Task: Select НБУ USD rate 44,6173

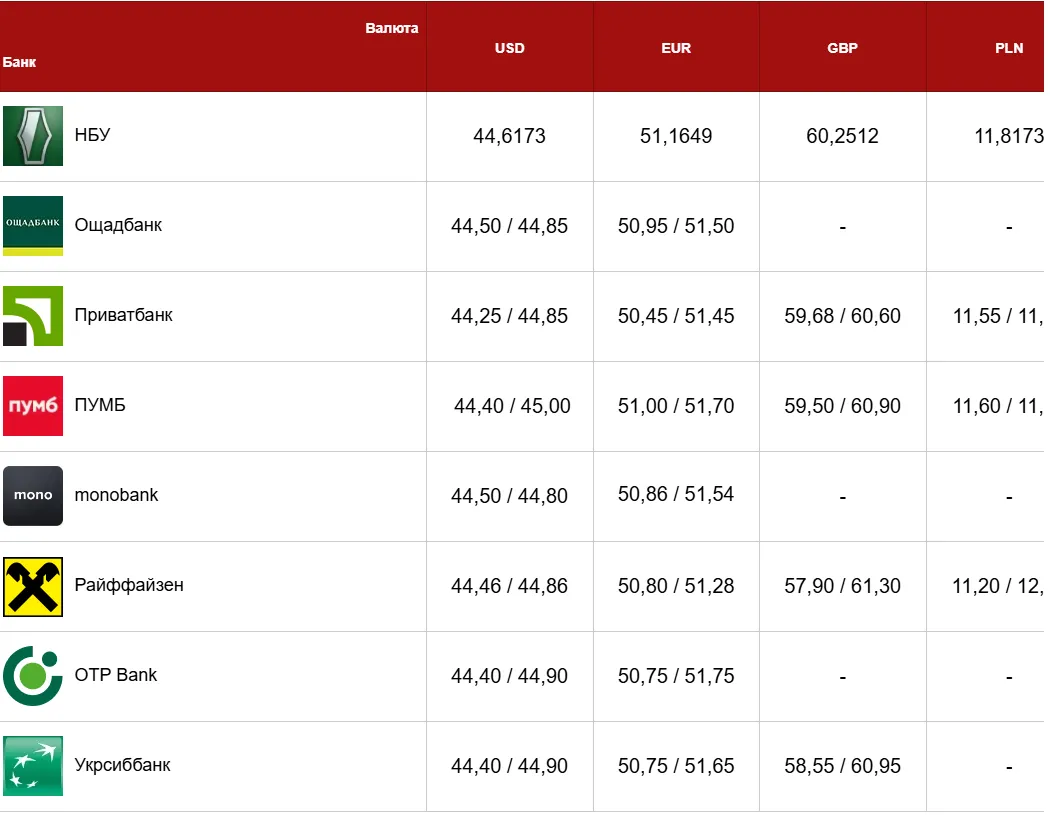Action: [x=510, y=136]
